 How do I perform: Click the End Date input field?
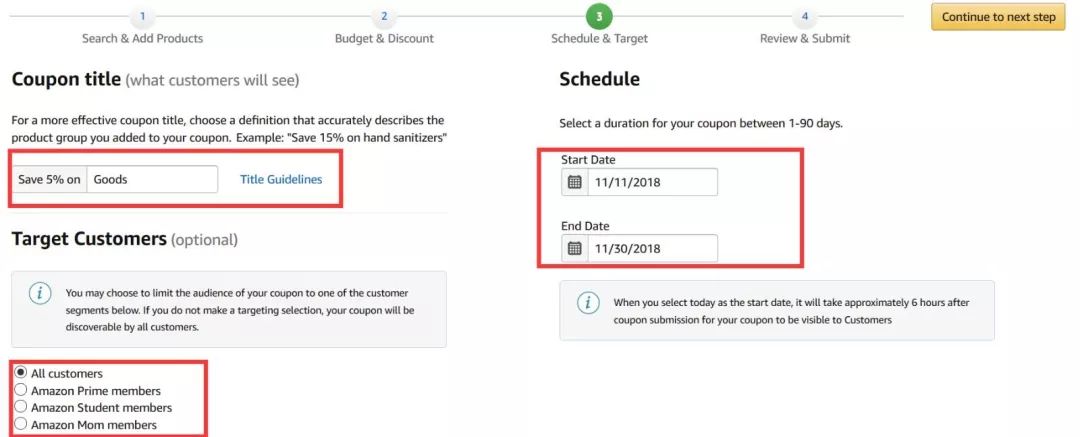point(651,248)
